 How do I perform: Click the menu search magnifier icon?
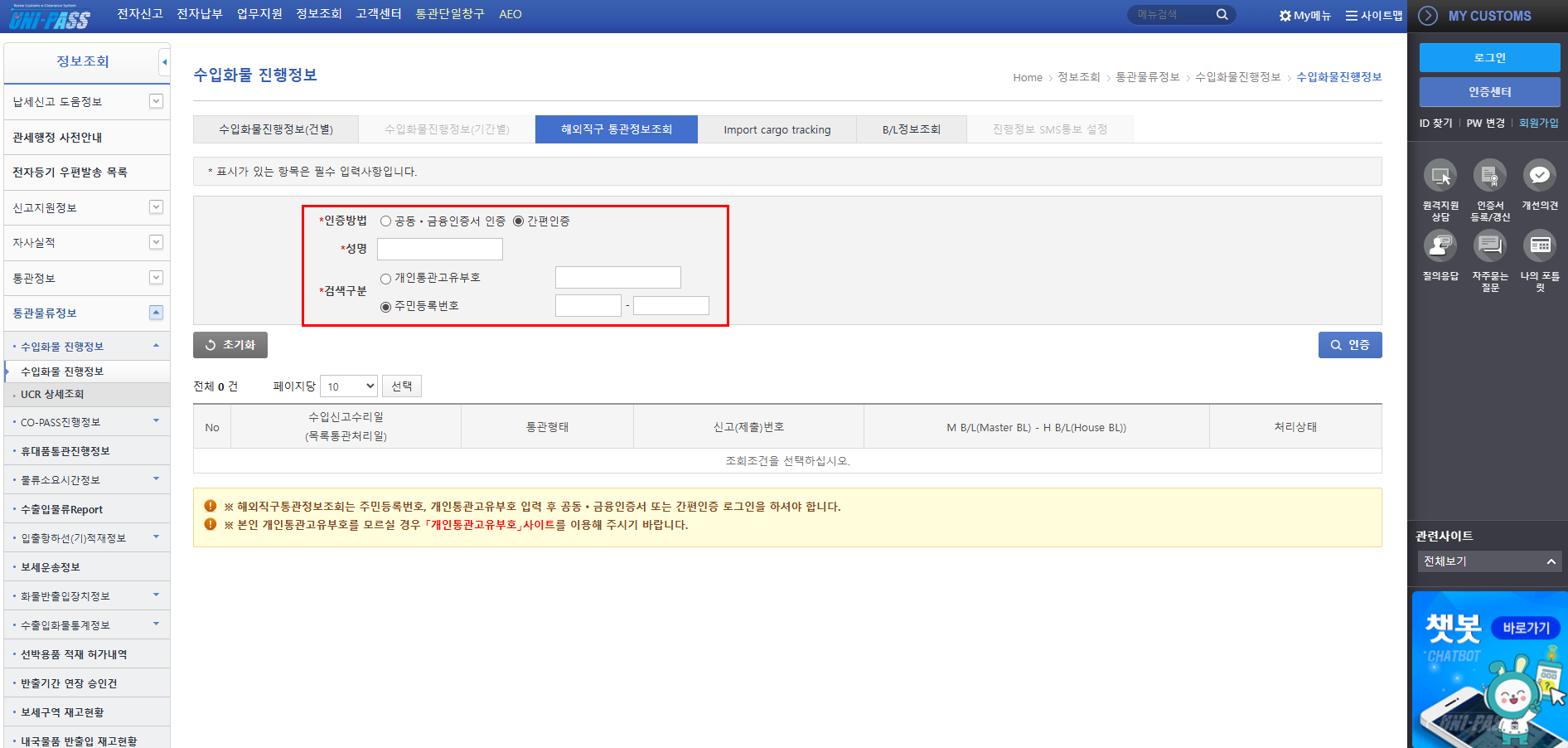pos(1222,14)
